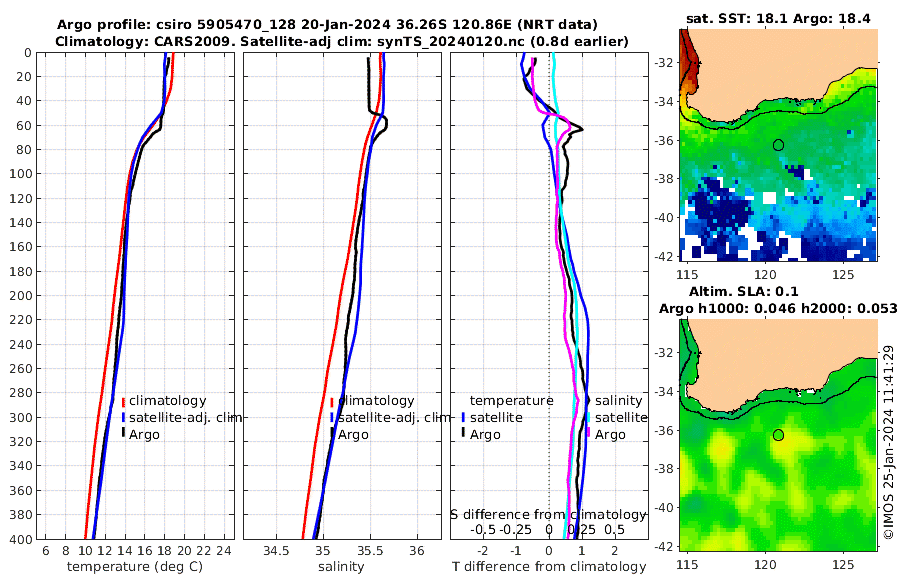Image resolution: width=900 pixels, height=580 pixels.
Task: Click the 'salinity' x-axis label
Action: pyautogui.click(x=340, y=567)
